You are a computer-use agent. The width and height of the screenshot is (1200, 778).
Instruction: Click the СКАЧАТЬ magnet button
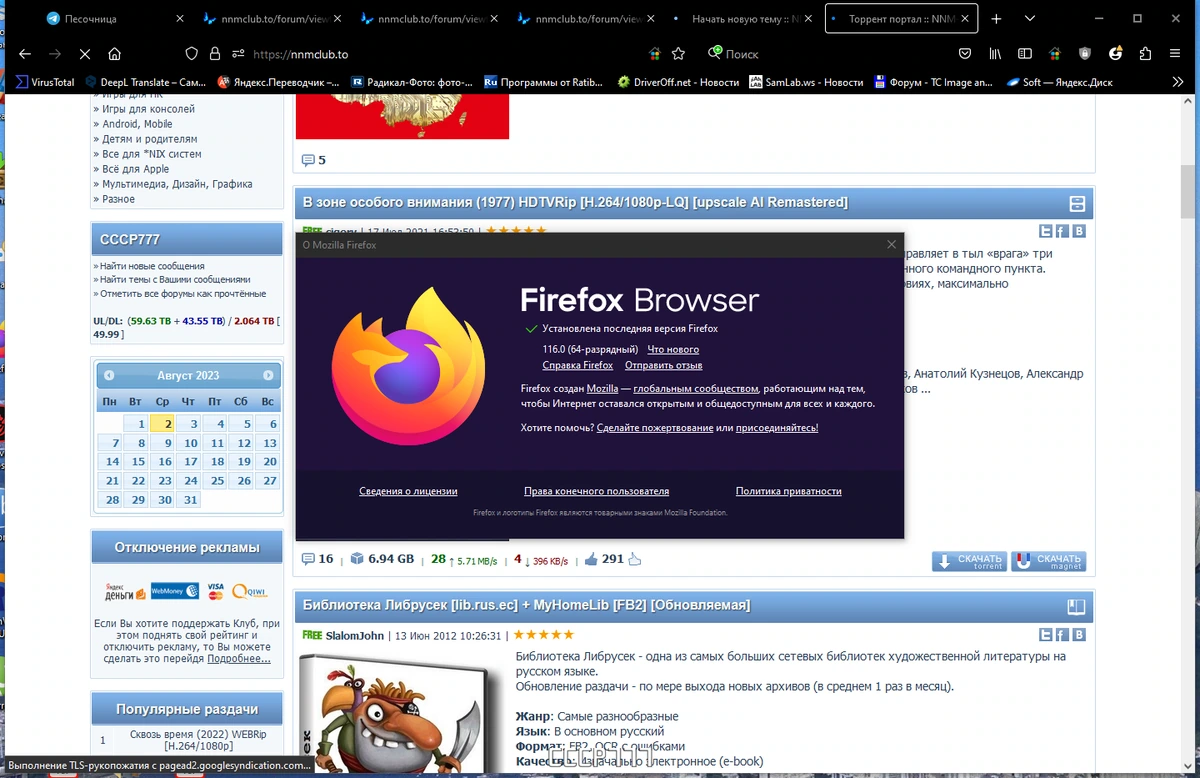pyautogui.click(x=1048, y=561)
